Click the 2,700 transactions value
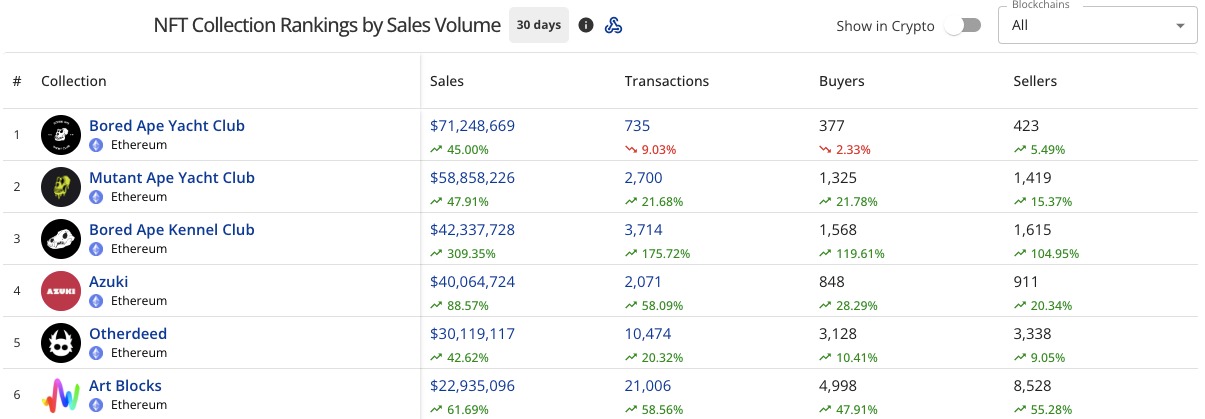Screen dimensions: 1205x419 (643, 178)
